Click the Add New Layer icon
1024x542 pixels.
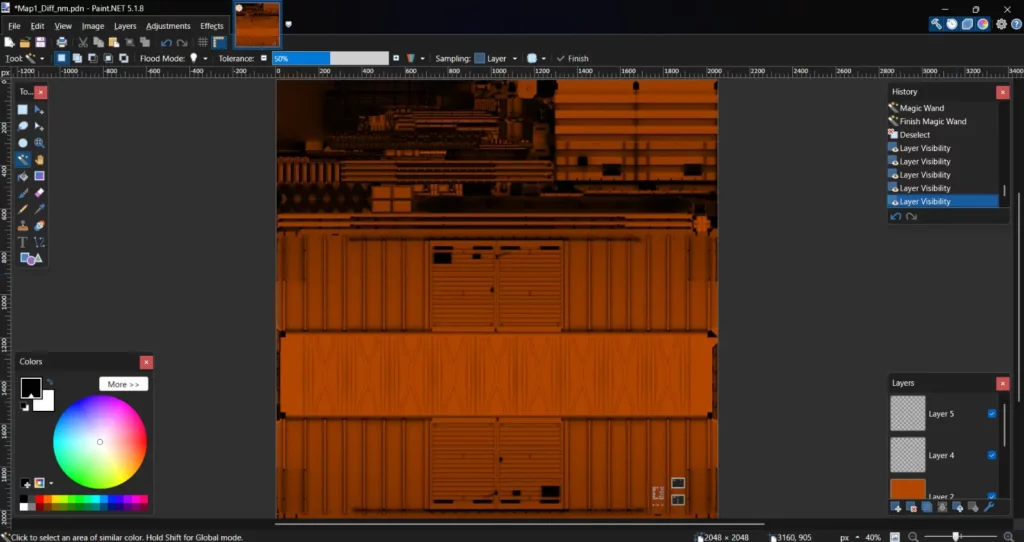tap(896, 507)
